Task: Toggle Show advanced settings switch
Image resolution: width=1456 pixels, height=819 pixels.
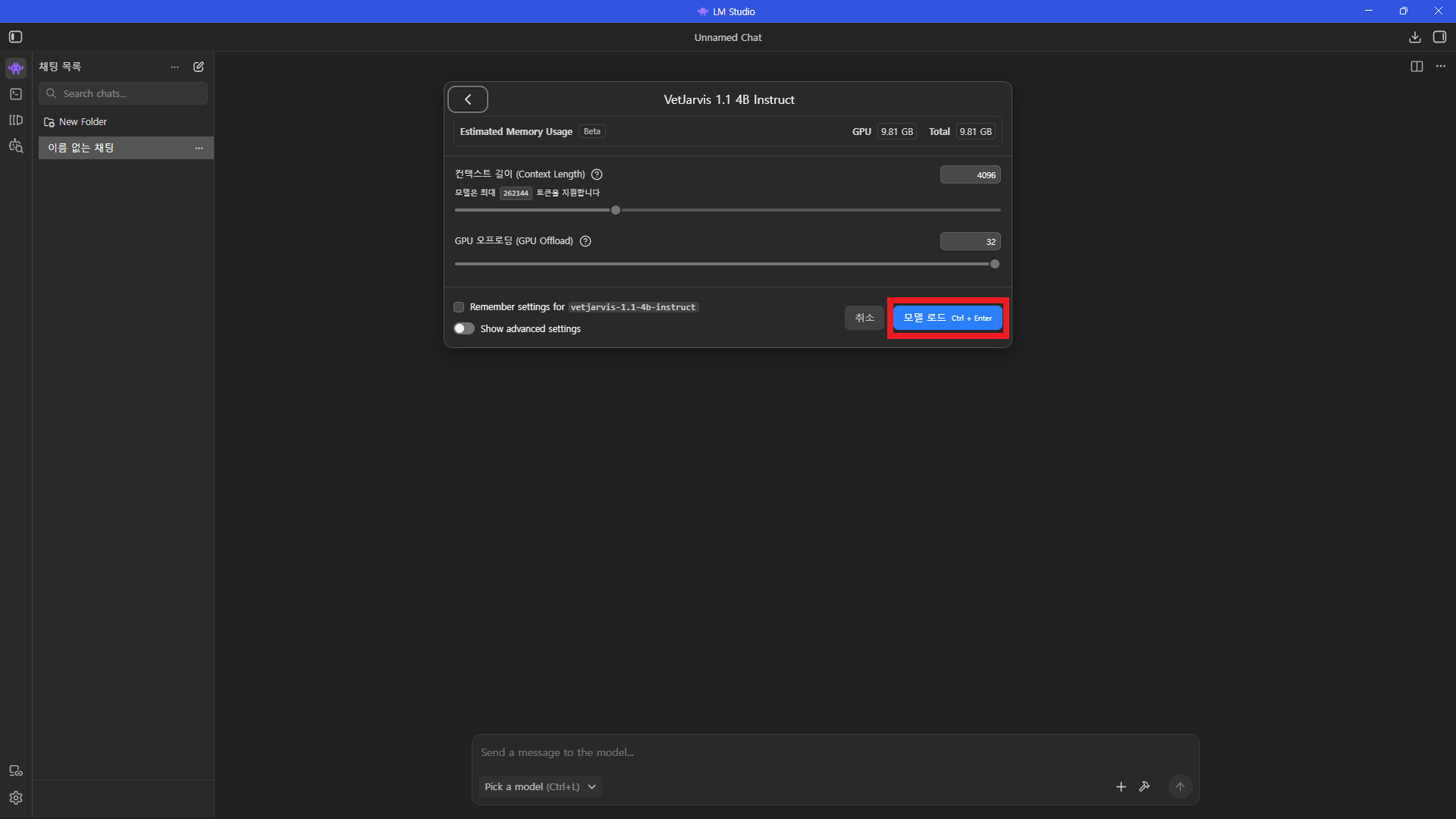Action: coord(464,328)
